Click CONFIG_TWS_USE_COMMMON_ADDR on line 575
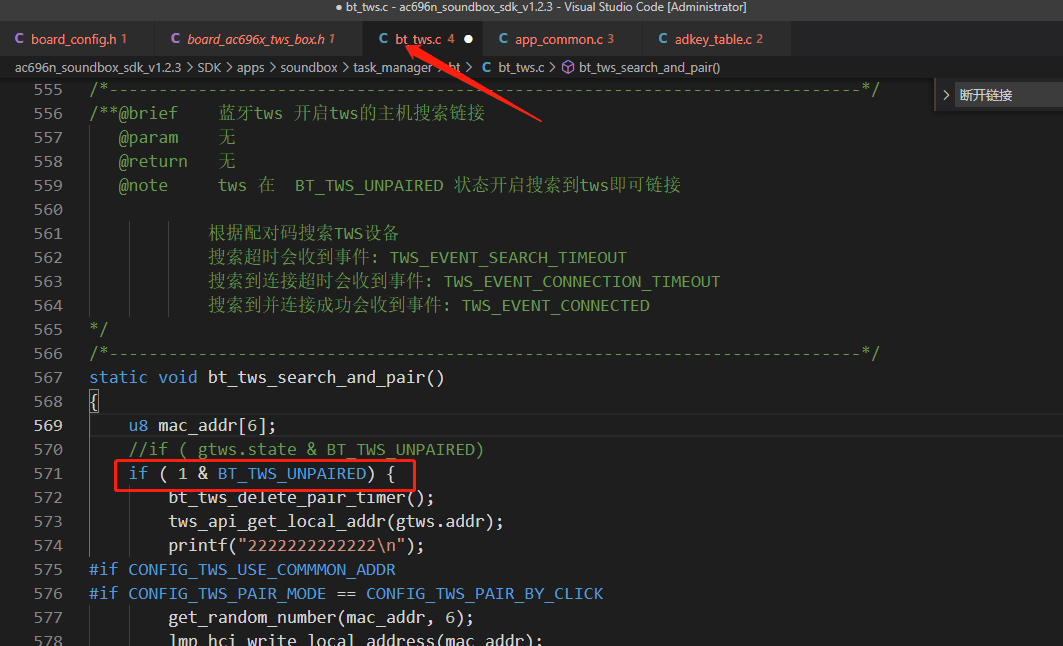This screenshot has height=646, width=1063. pos(262,569)
